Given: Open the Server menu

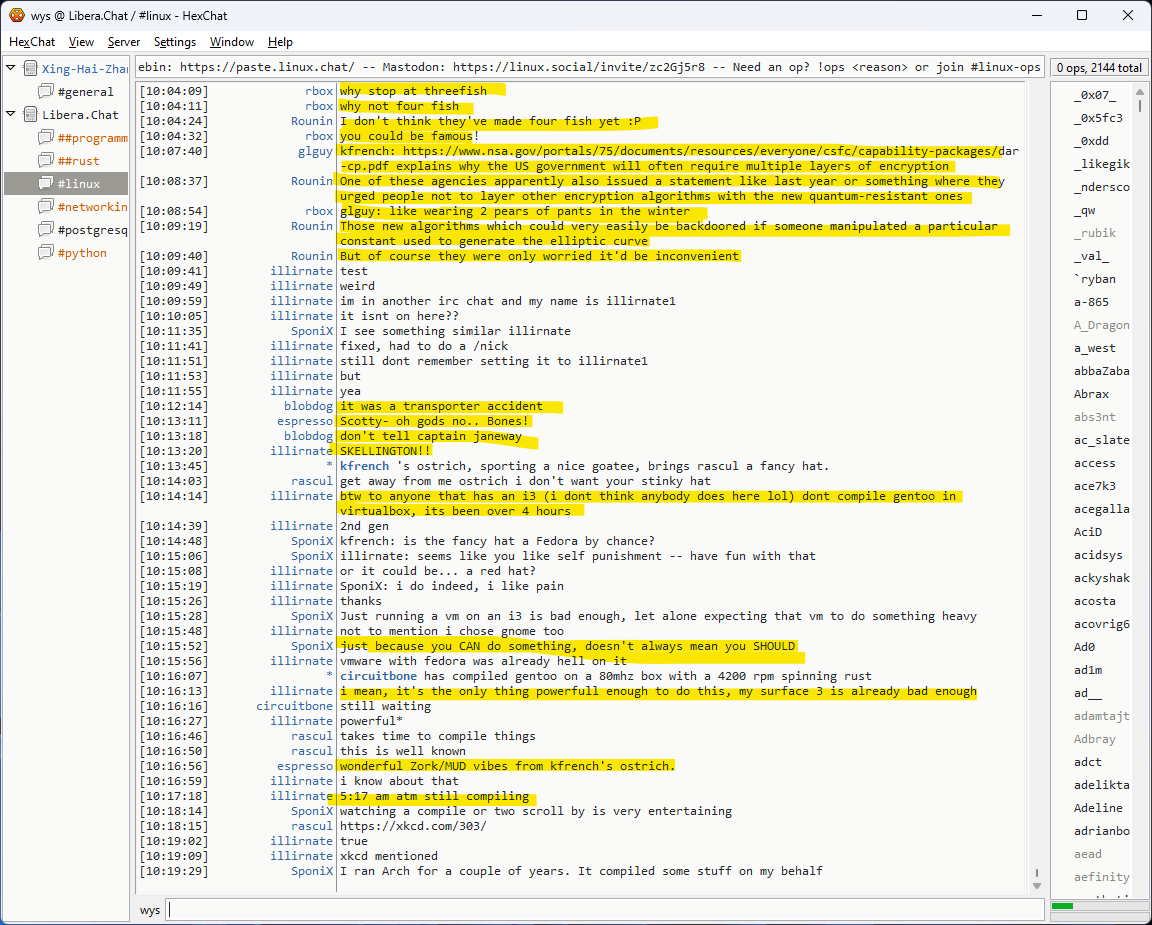Looking at the screenshot, I should 124,42.
